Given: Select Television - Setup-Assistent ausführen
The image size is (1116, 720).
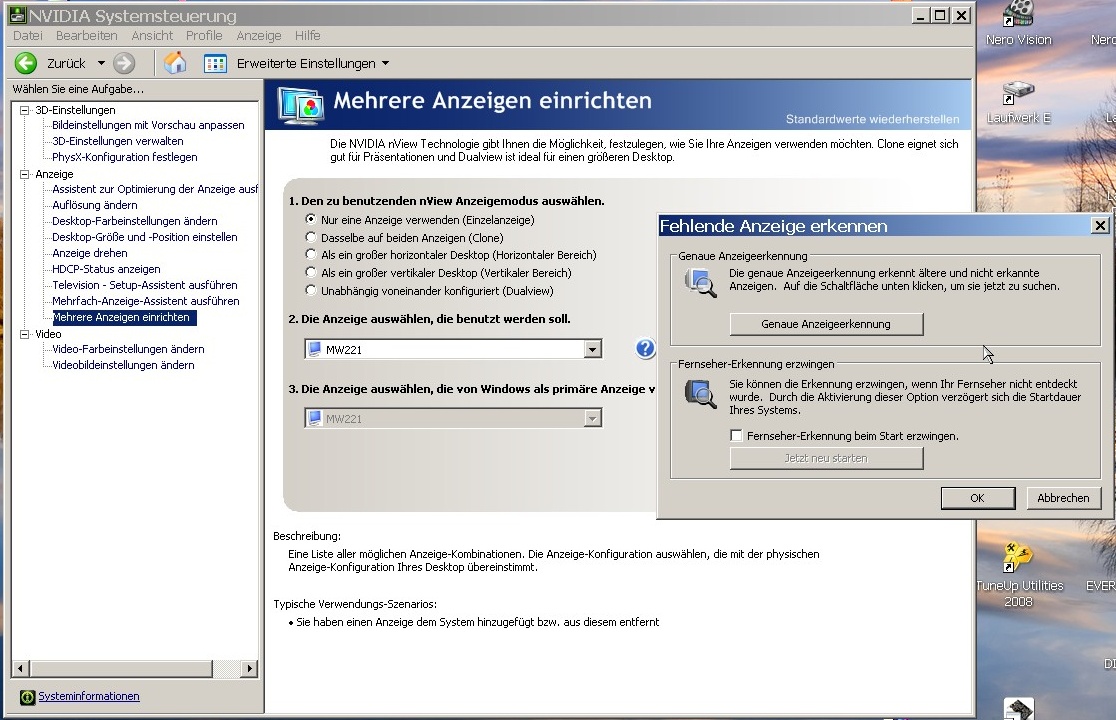Looking at the screenshot, I should tap(144, 285).
